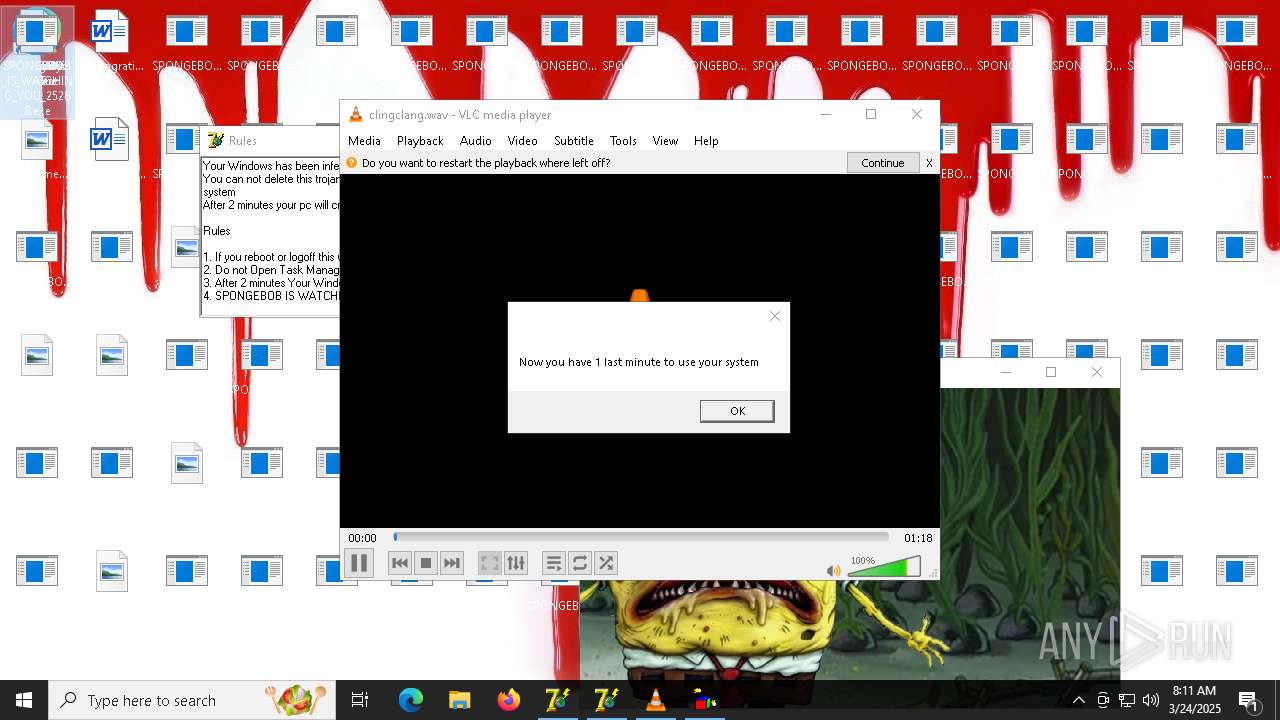Switch to VLC via taskbar cone icon
The image size is (1280, 720).
pyautogui.click(x=656, y=700)
